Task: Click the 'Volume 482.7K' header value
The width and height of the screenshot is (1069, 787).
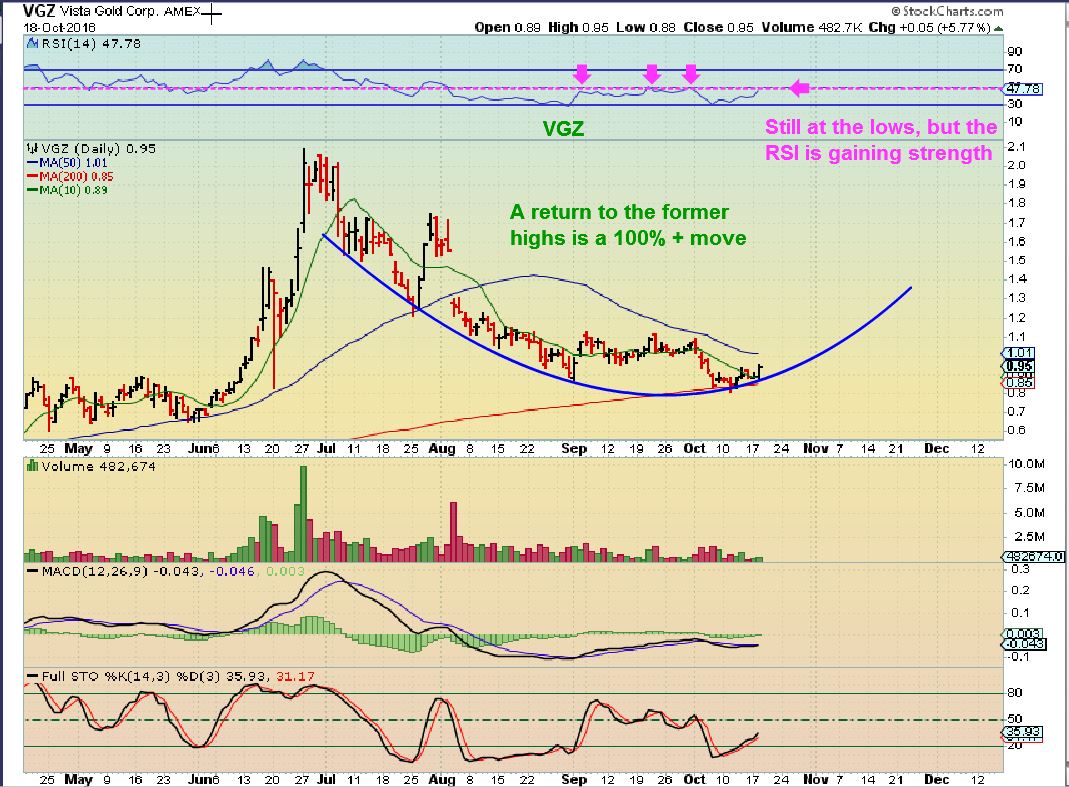Action: 812,27
